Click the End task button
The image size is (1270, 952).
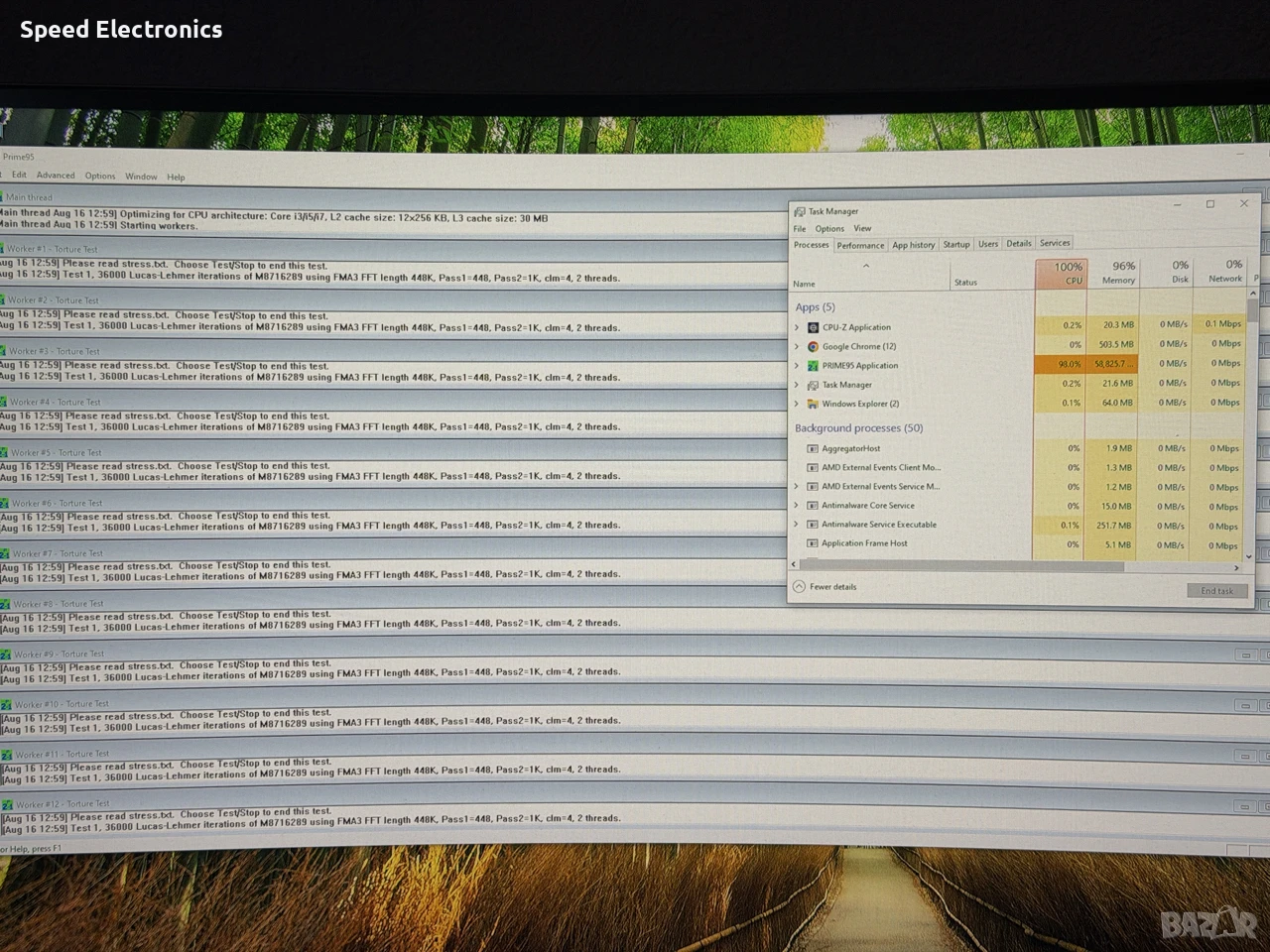(1216, 591)
